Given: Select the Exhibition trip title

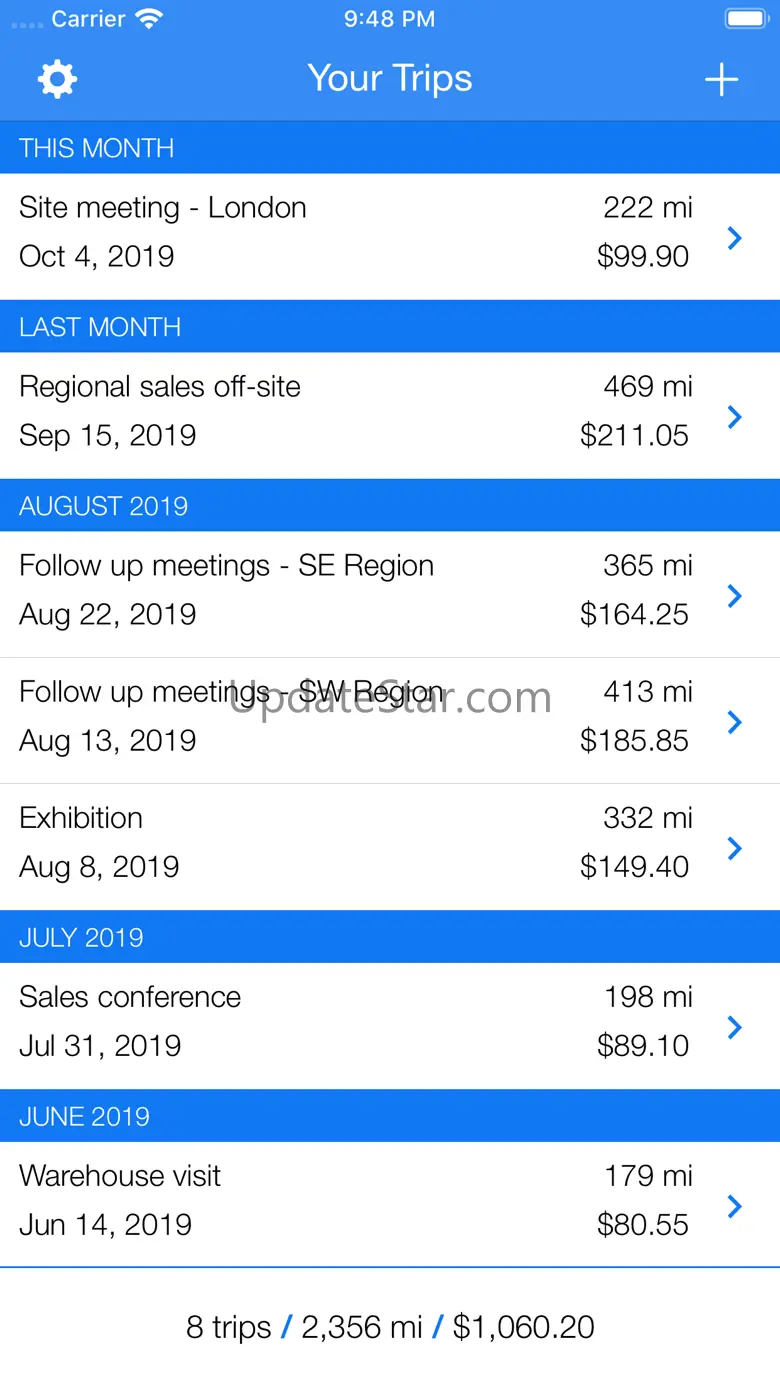Looking at the screenshot, I should [x=81, y=818].
